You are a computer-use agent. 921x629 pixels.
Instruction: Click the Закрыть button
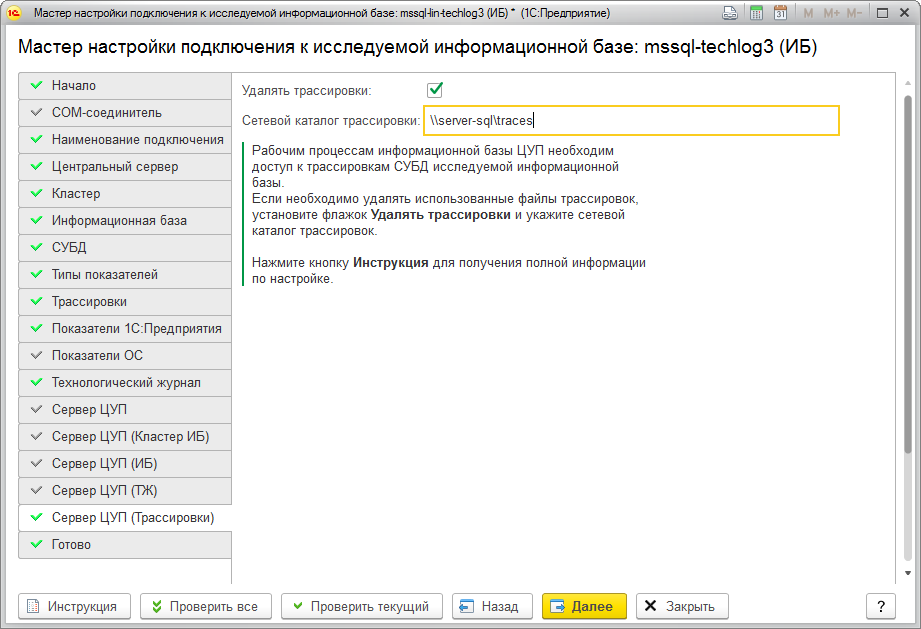(683, 606)
